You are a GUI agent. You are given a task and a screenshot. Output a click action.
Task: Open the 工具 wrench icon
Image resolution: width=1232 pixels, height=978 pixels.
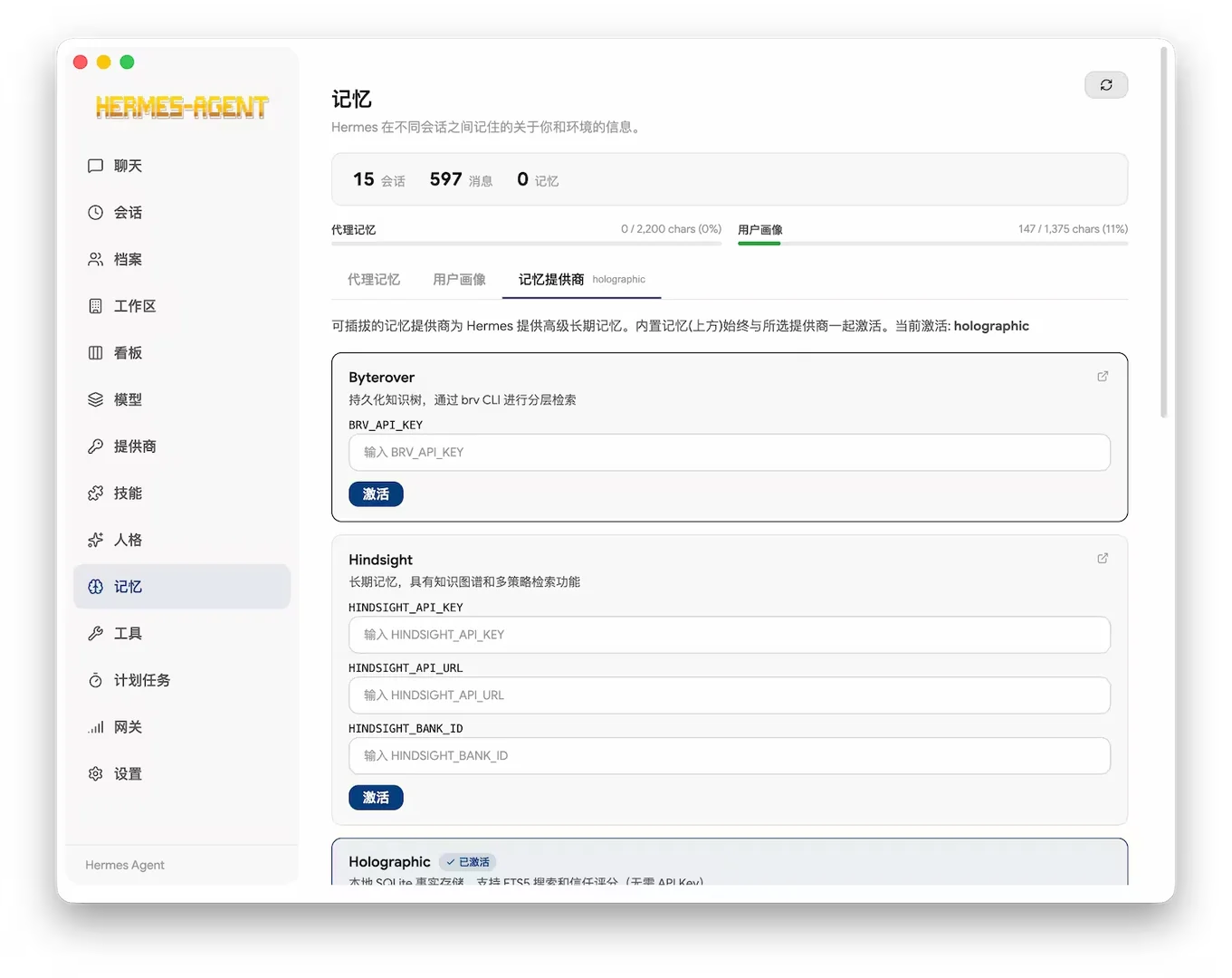(x=95, y=634)
